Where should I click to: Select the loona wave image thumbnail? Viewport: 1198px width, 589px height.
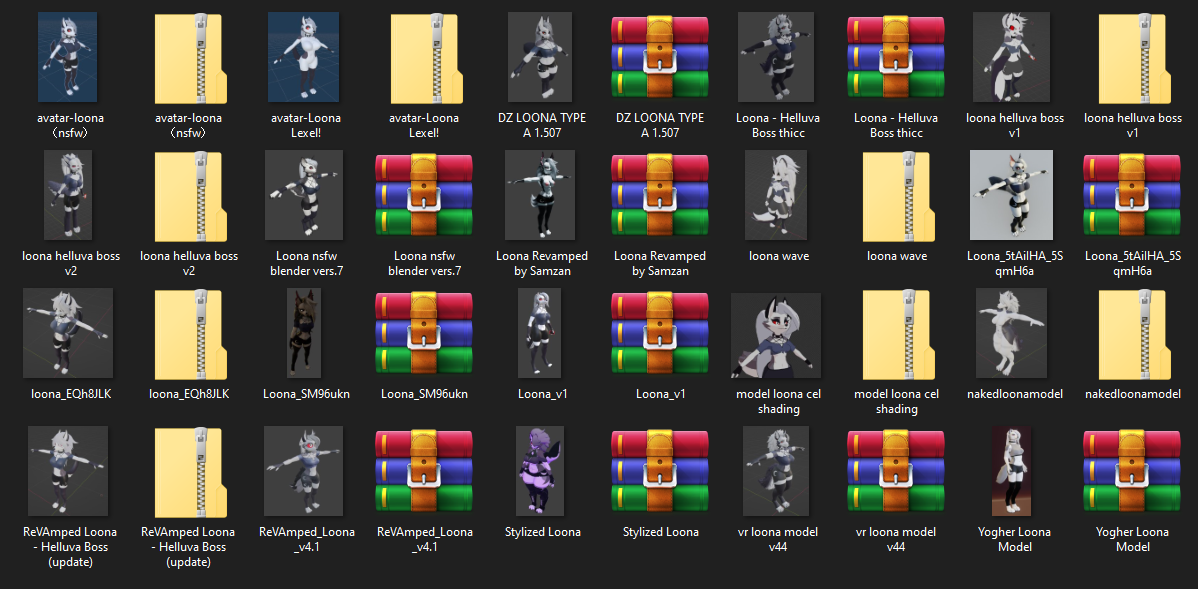(x=775, y=196)
